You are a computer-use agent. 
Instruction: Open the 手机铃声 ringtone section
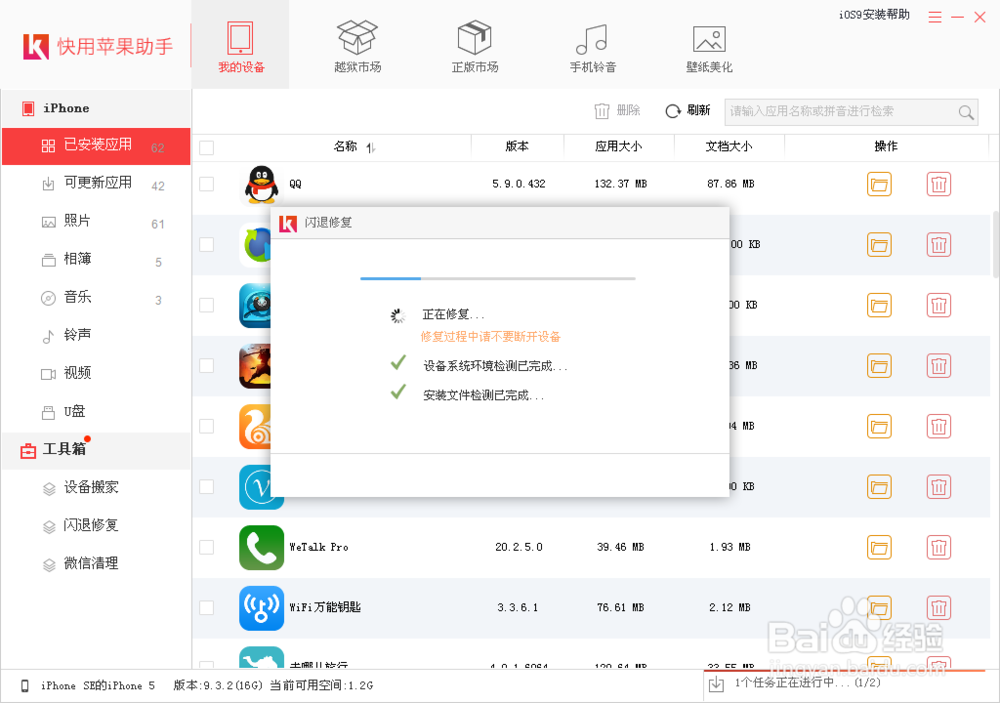tap(591, 44)
